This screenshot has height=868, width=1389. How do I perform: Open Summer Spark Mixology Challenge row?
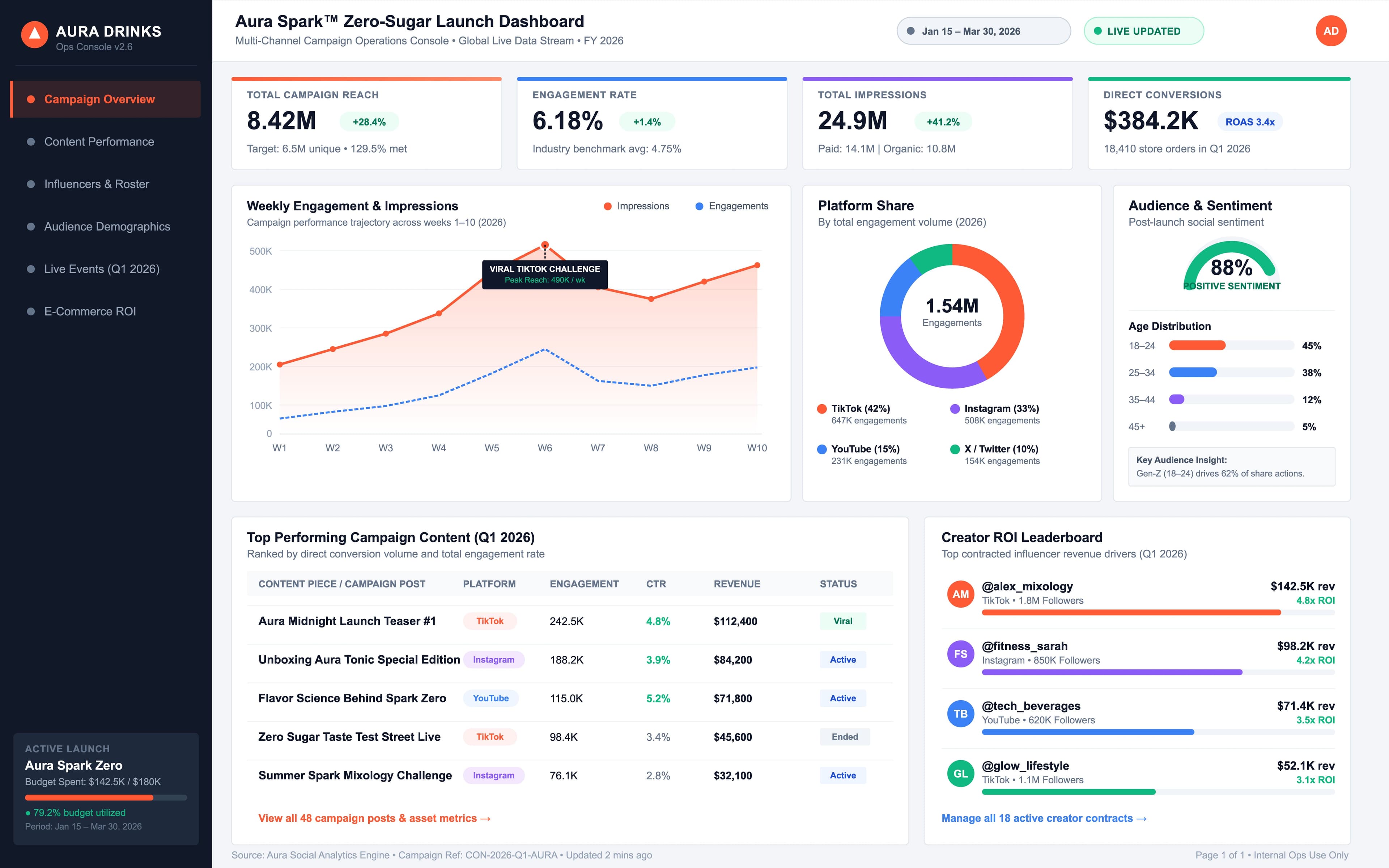coord(569,775)
